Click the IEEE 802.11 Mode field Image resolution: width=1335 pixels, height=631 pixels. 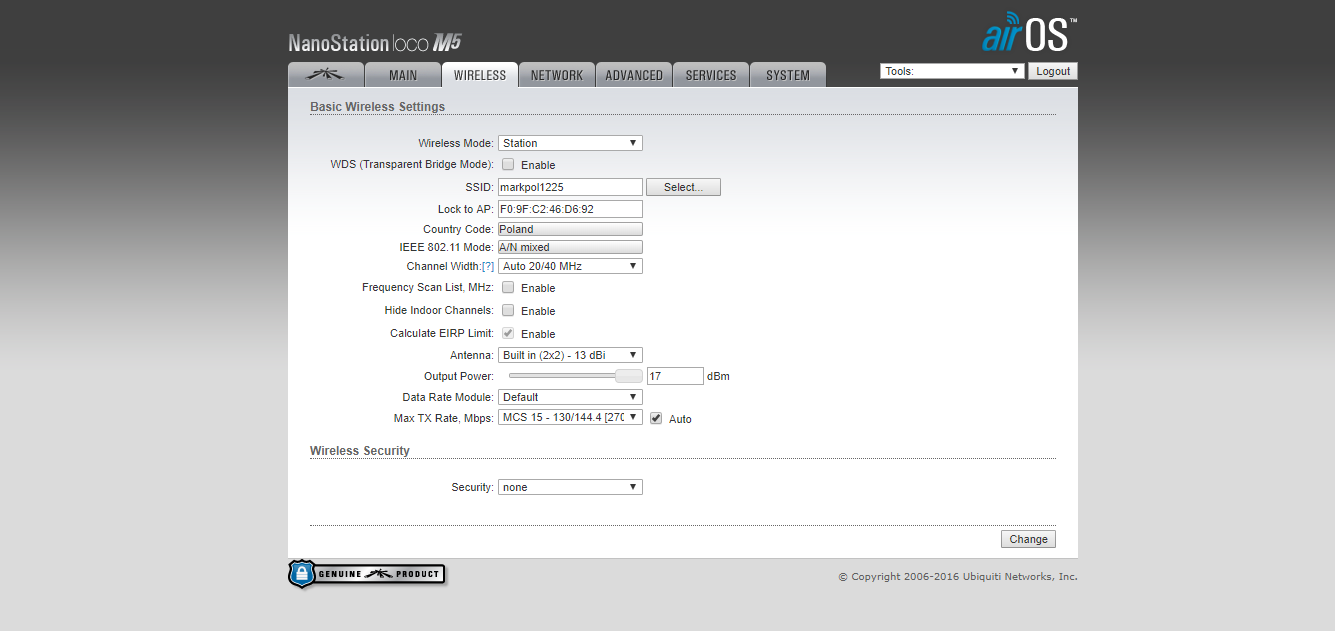[570, 247]
